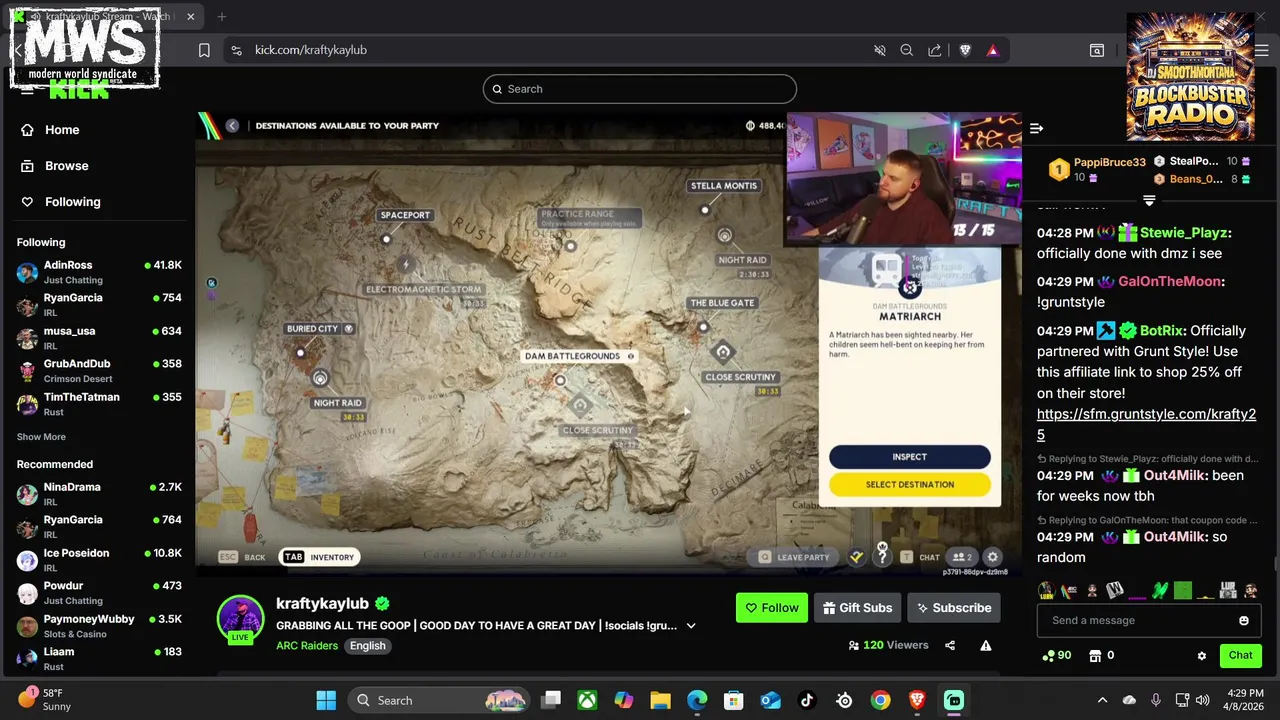Open PappiBruce33 top gifter entry
This screenshot has width=1280, height=720.
tap(1096, 170)
